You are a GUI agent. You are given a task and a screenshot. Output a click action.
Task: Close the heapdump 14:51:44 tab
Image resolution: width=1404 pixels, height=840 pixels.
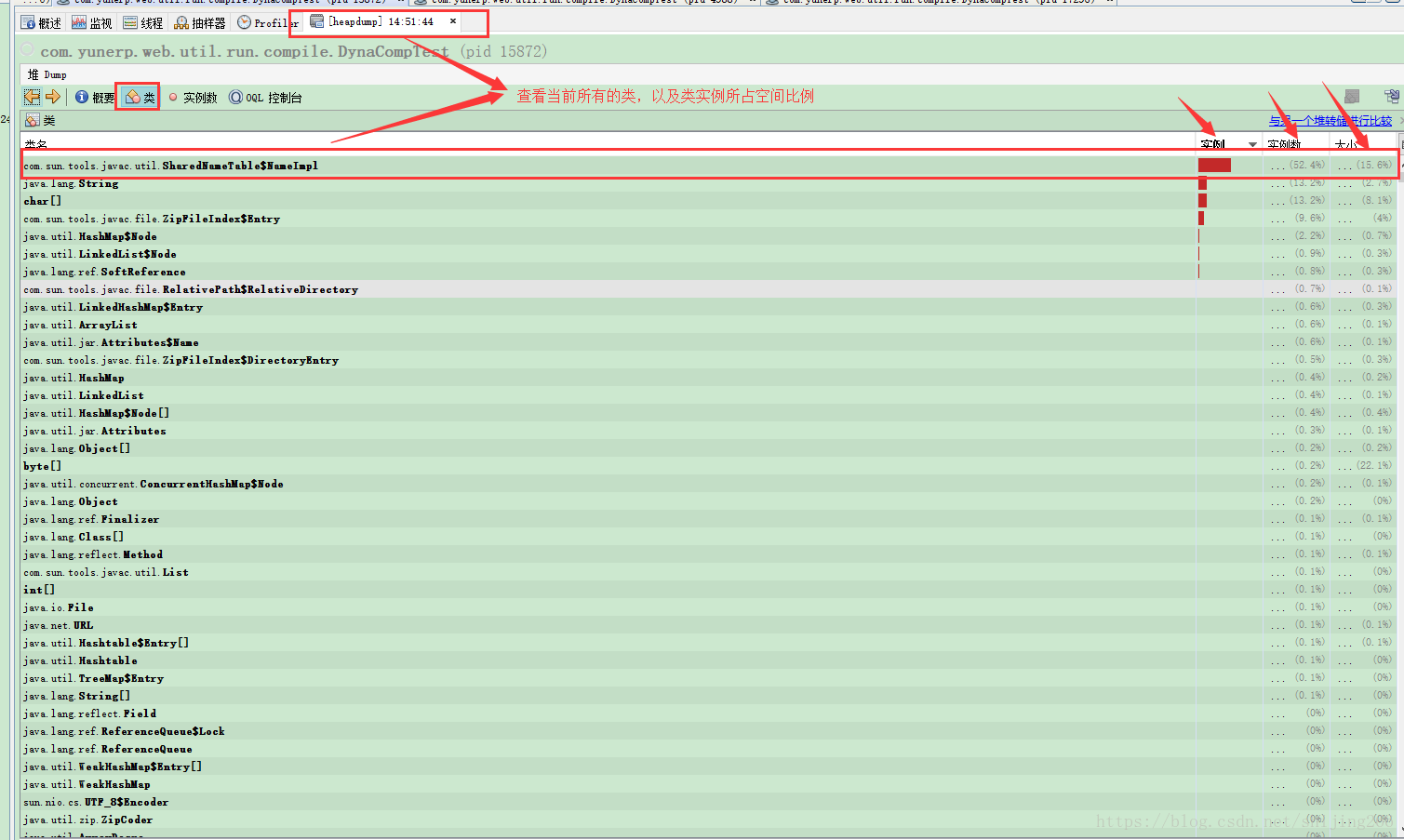point(453,21)
